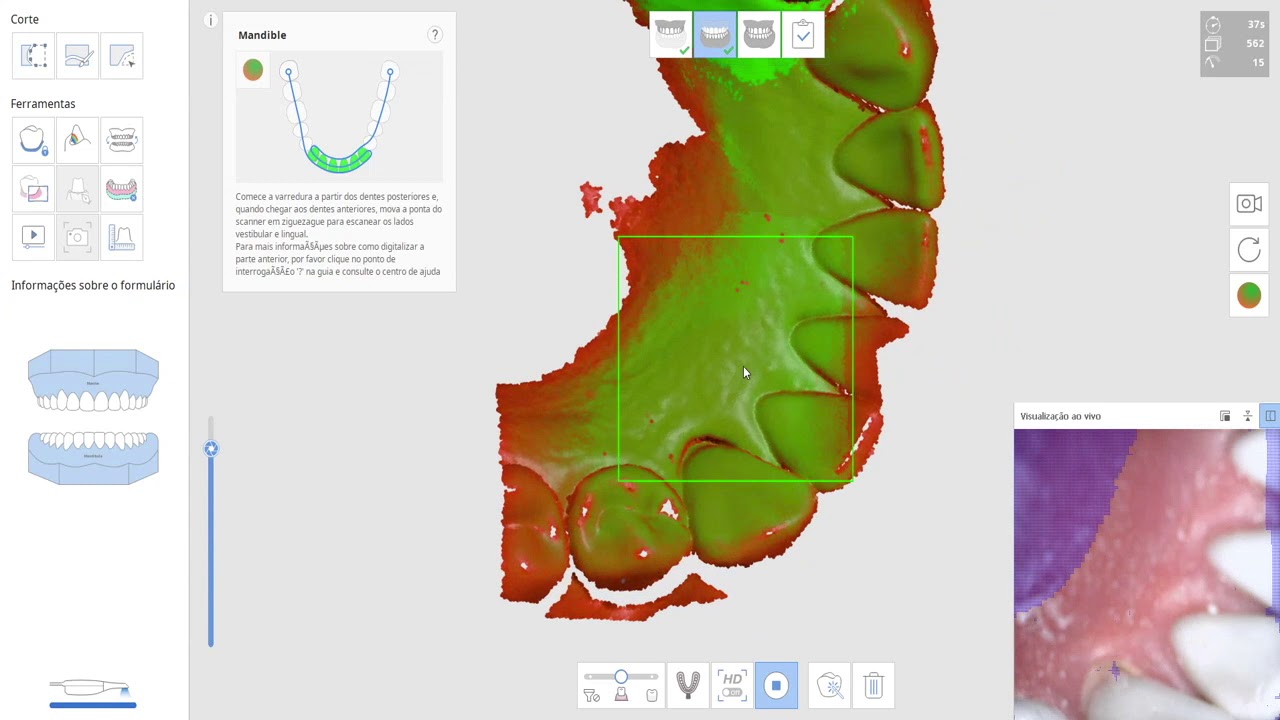Click the 'Visualização ao vivo' title
1280x720 pixels.
[x=1060, y=416]
